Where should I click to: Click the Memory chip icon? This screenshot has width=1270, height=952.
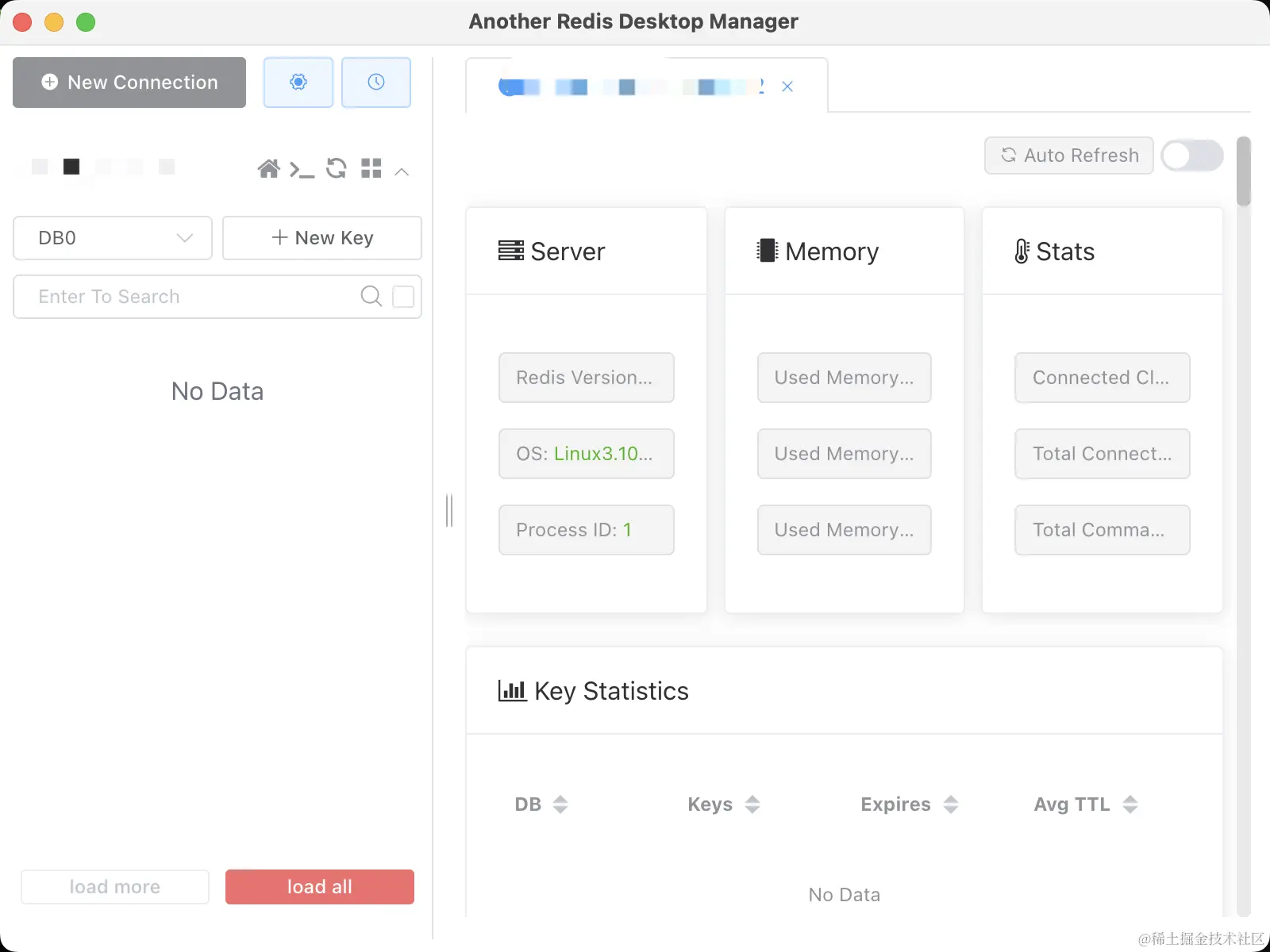[768, 251]
